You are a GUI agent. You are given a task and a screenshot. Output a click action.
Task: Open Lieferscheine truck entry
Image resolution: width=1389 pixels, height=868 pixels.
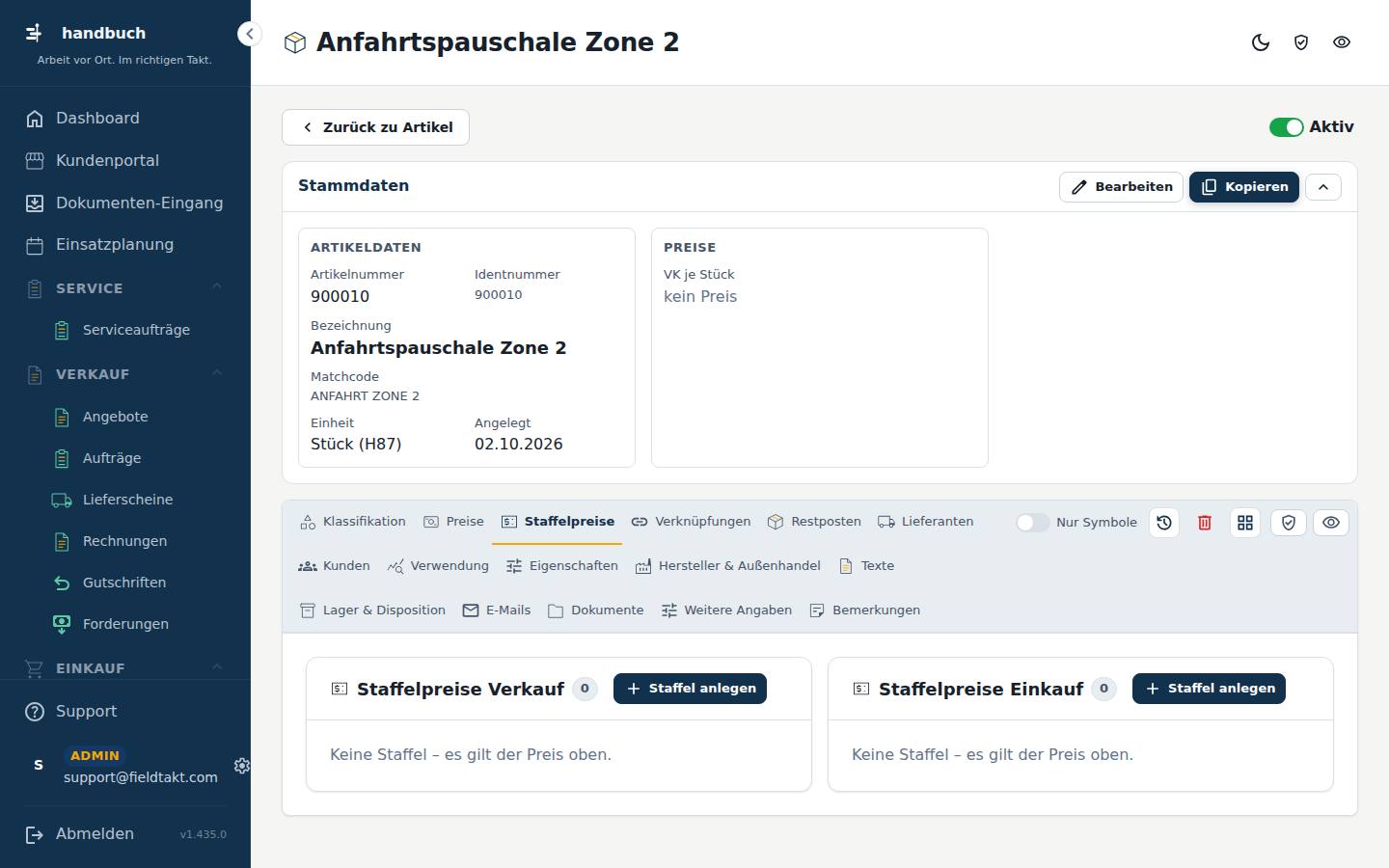click(x=125, y=500)
